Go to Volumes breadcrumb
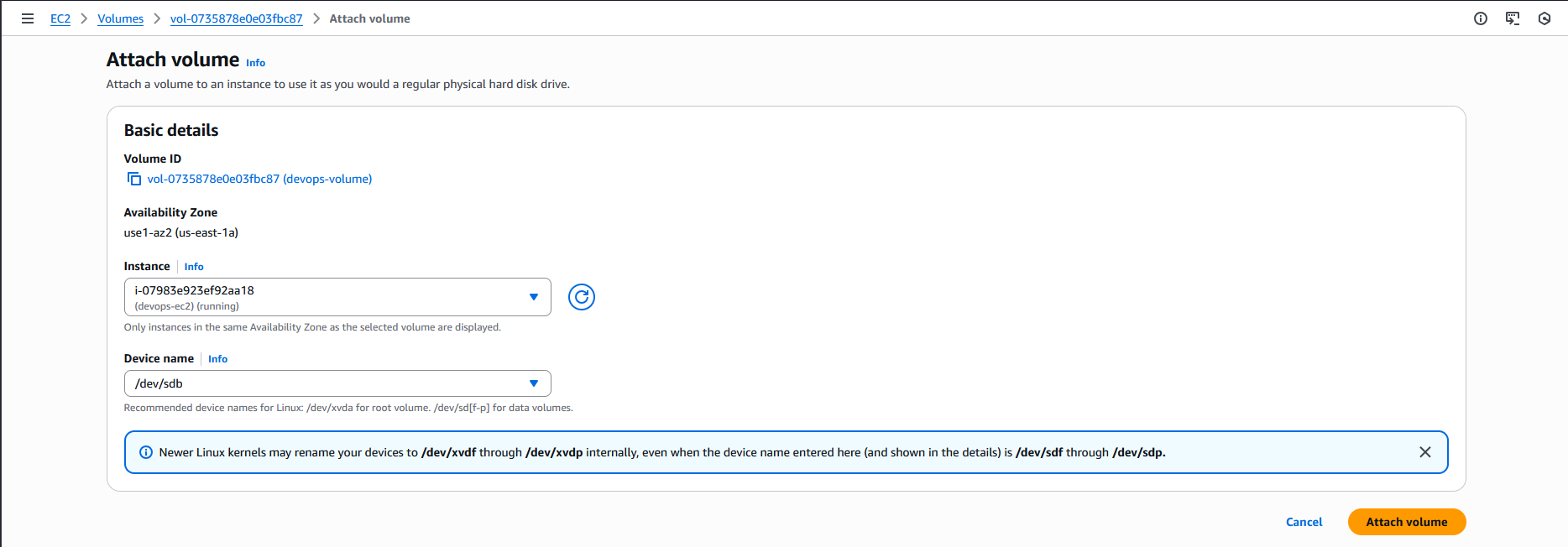Image resolution: width=1568 pixels, height=547 pixels. coord(121,18)
